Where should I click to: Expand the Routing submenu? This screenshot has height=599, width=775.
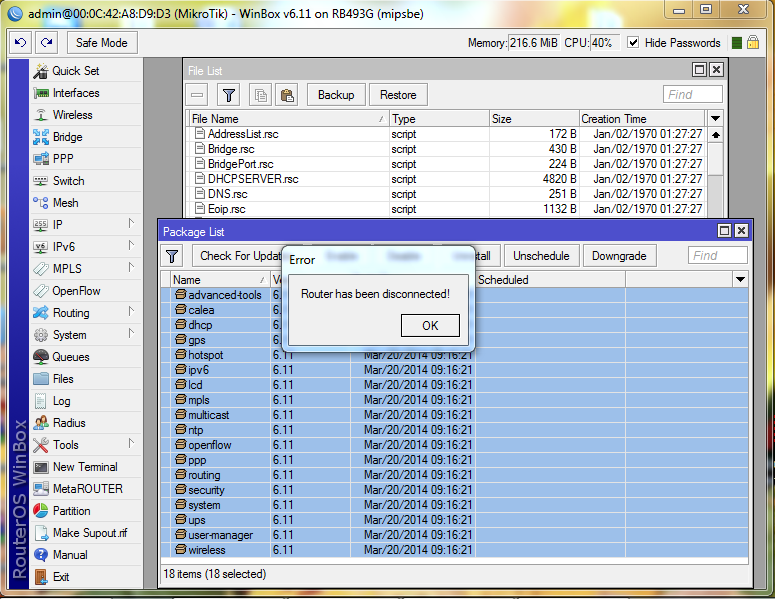[x=131, y=312]
